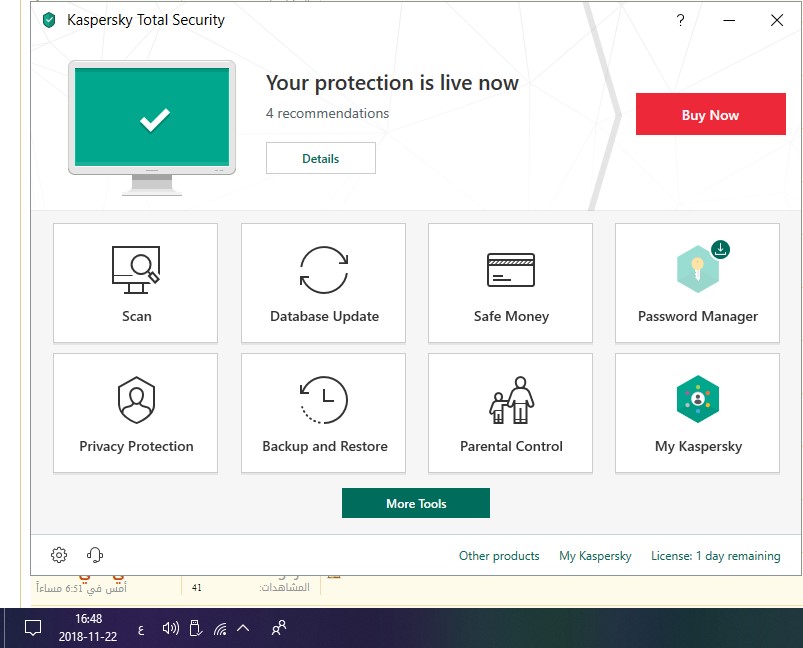
Task: Open the My Kaspersky tile
Action: point(697,413)
